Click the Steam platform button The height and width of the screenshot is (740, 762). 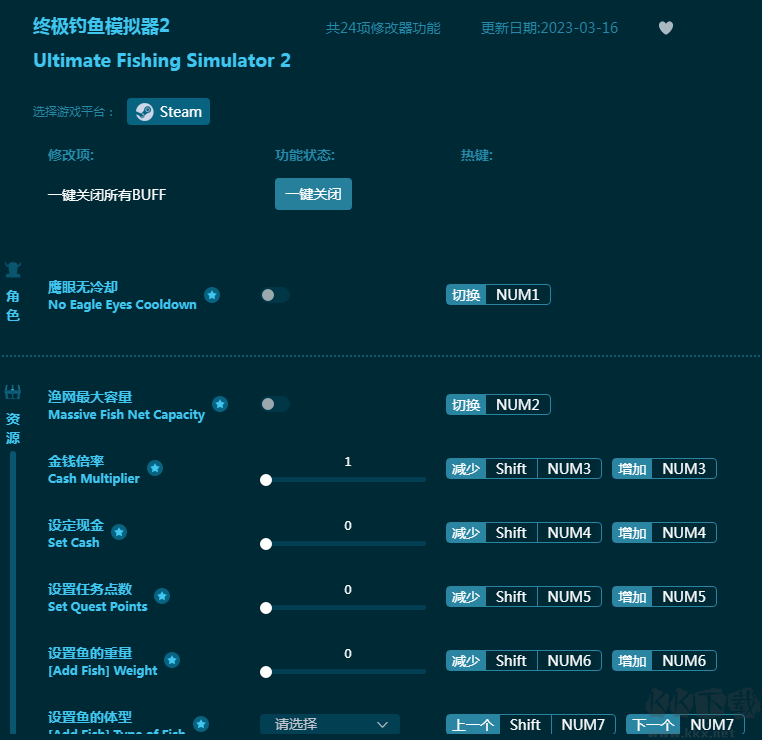(168, 112)
